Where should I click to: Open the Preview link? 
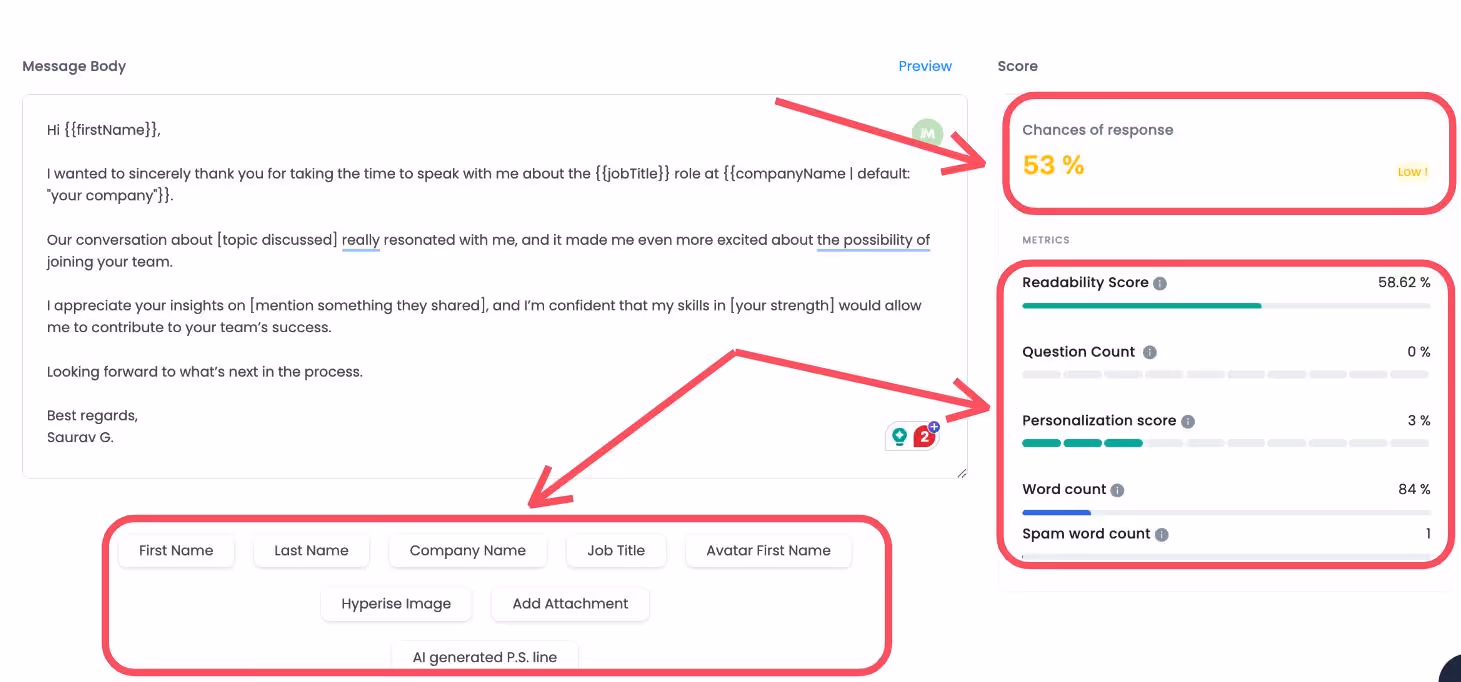924,66
